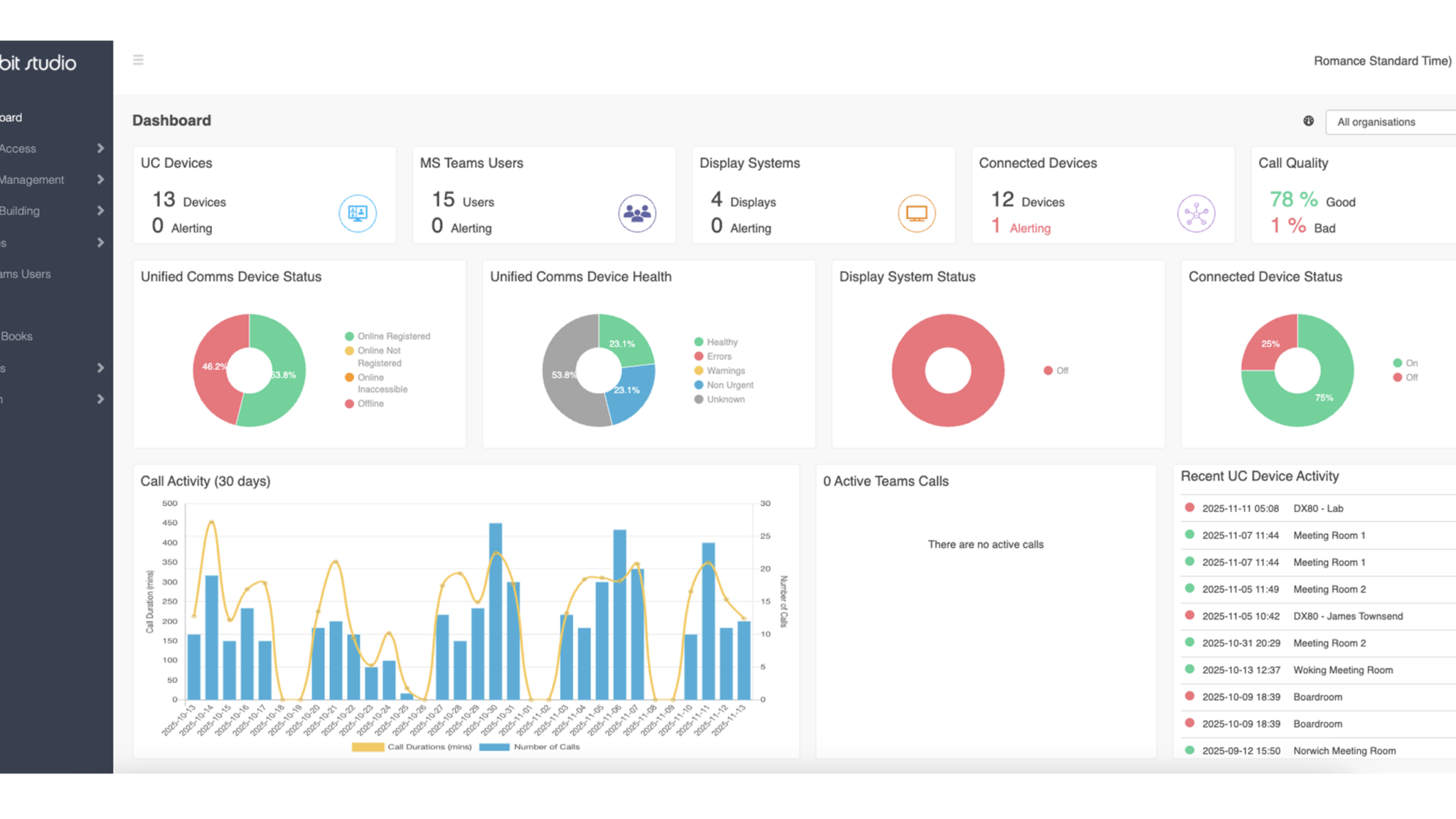The width and height of the screenshot is (1456, 819).
Task: Toggle Unknown legend in Device Health chart
Action: pyautogui.click(x=725, y=400)
